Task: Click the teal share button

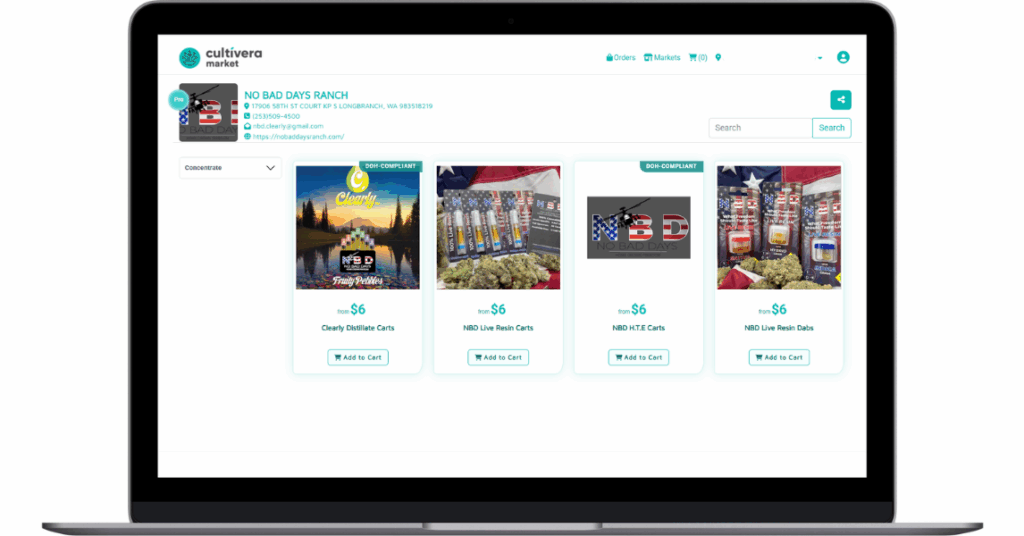Action: point(840,100)
